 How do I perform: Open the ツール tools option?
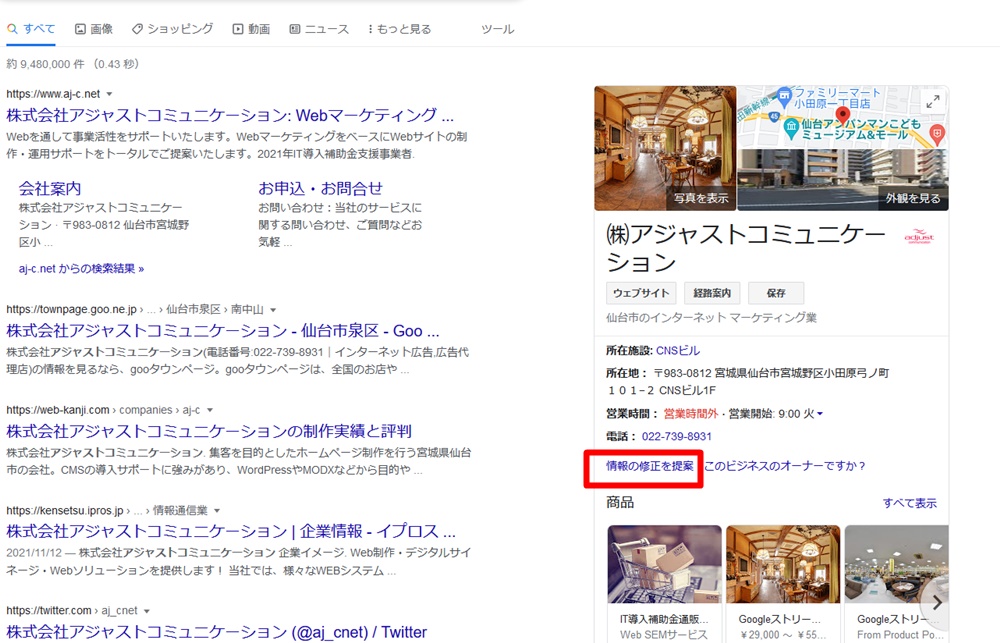497,29
